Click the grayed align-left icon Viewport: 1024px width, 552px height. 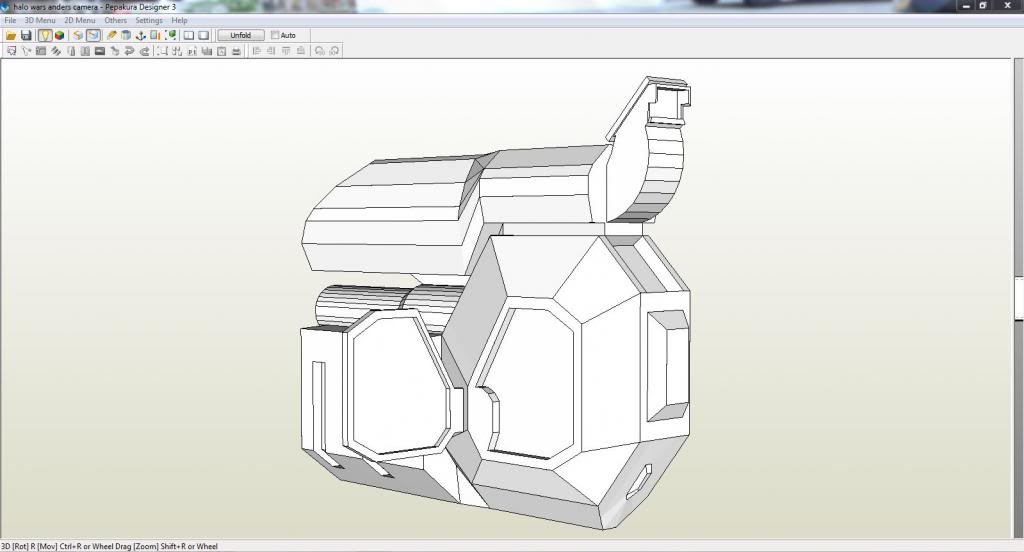coord(257,51)
